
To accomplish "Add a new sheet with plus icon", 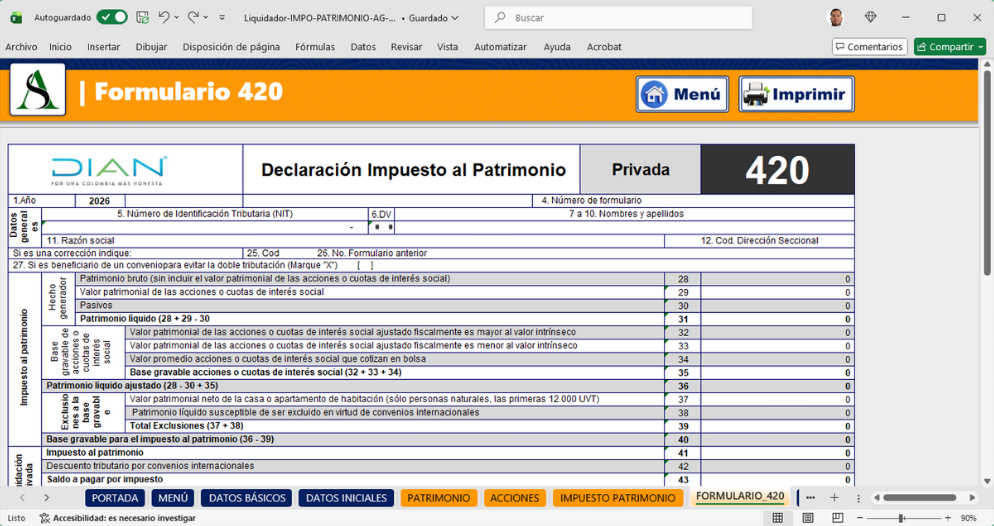I will 834,498.
